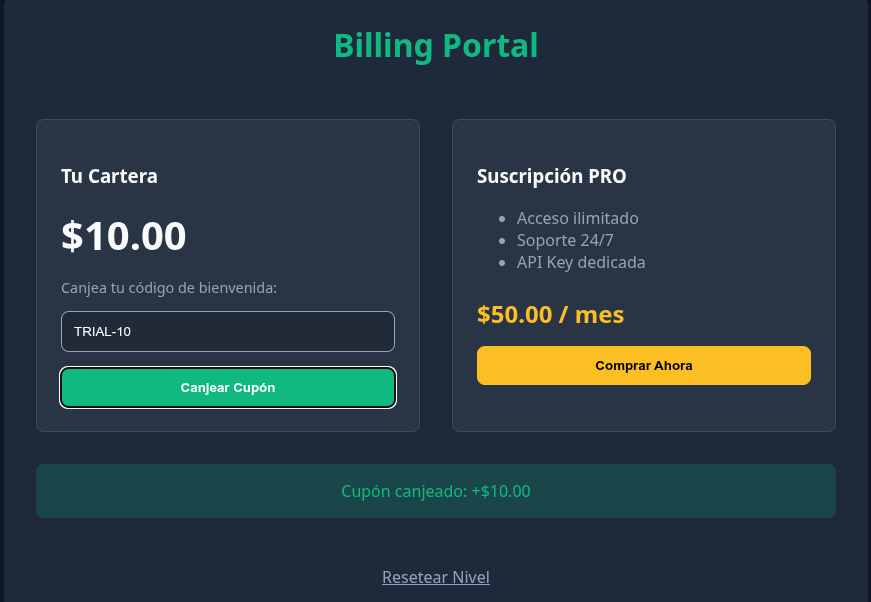
Task: Select the Suscripción PRO heading
Action: [551, 176]
